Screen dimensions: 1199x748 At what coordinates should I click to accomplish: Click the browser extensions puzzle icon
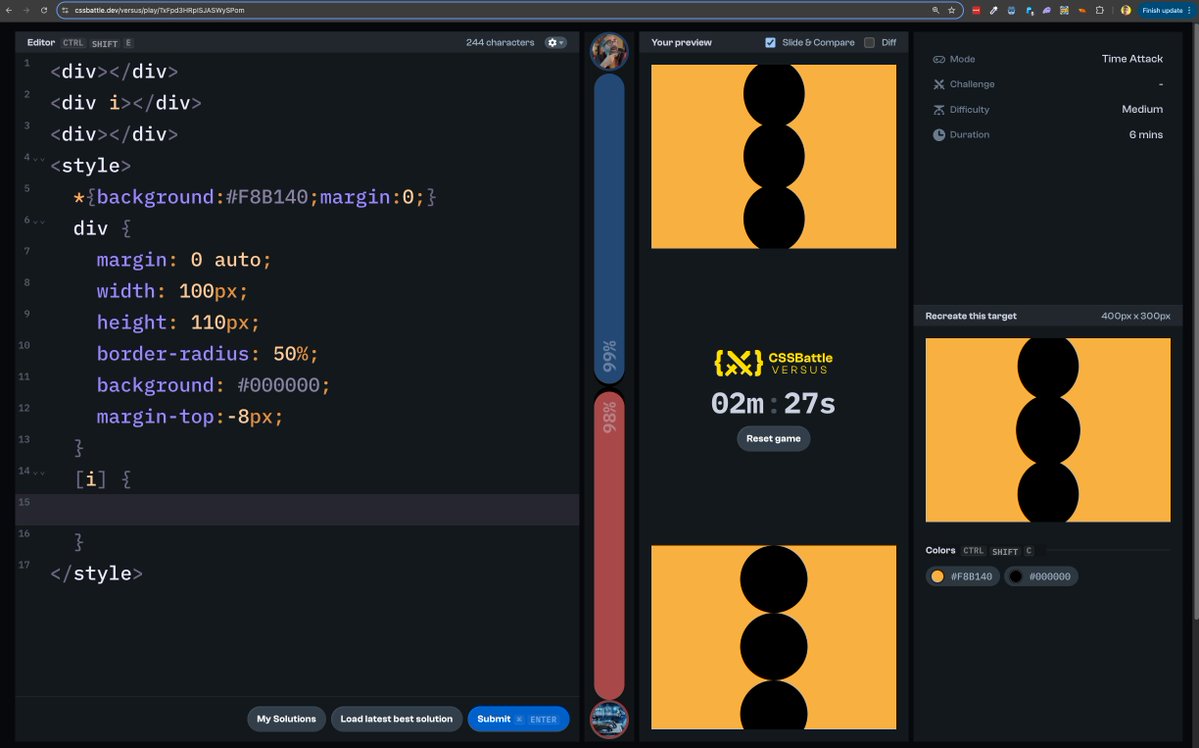pyautogui.click(x=1099, y=10)
